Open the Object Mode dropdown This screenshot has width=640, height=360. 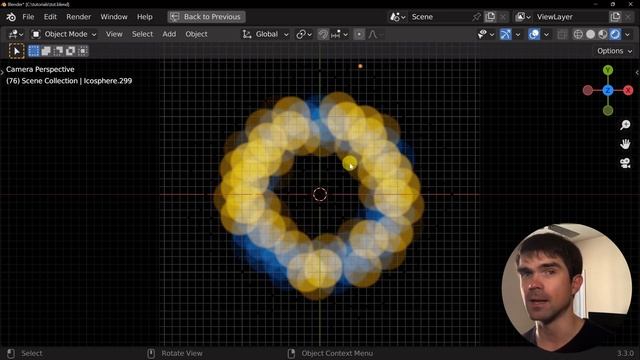[64, 34]
